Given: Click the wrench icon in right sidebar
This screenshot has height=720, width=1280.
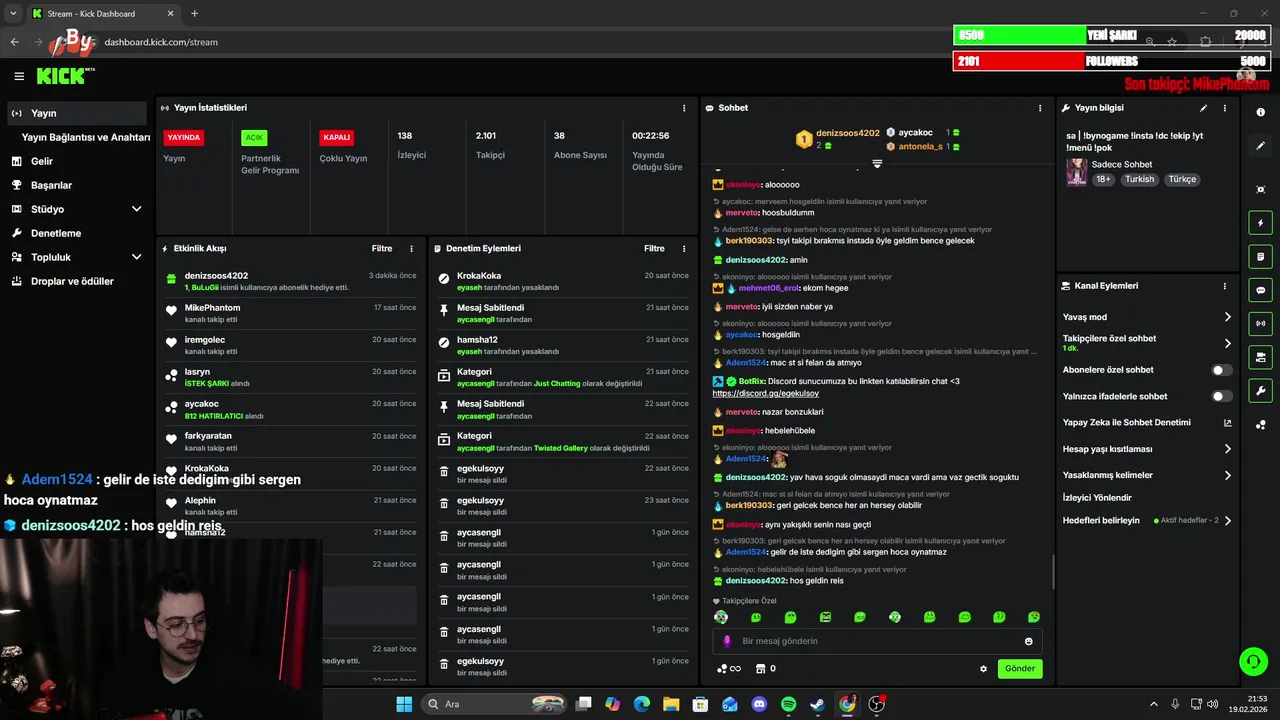Looking at the screenshot, I should tap(1260, 391).
